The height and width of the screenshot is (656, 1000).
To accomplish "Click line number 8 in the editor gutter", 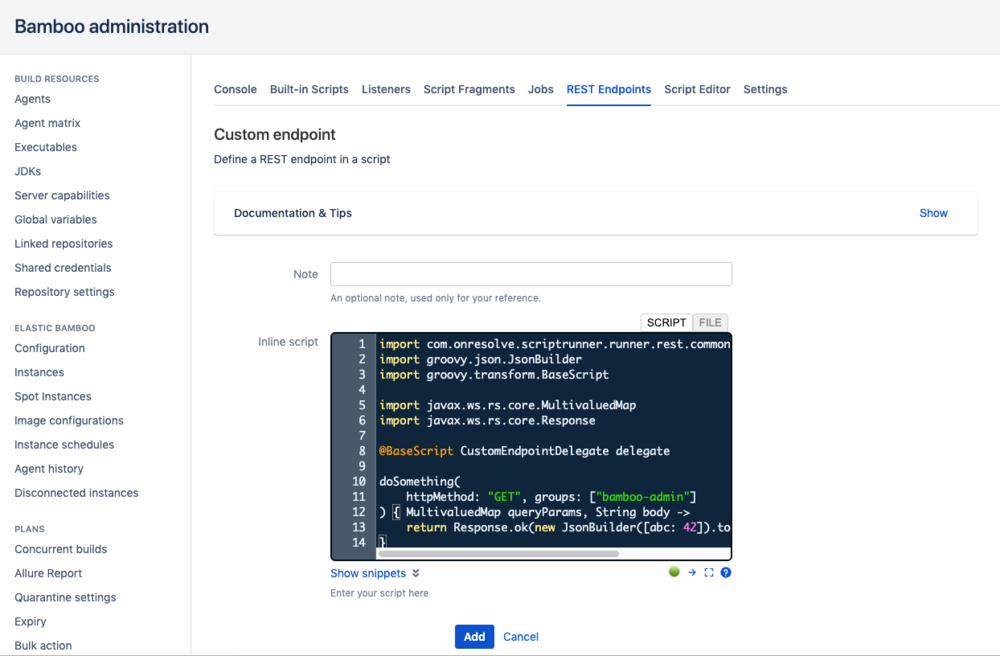I will pos(362,451).
